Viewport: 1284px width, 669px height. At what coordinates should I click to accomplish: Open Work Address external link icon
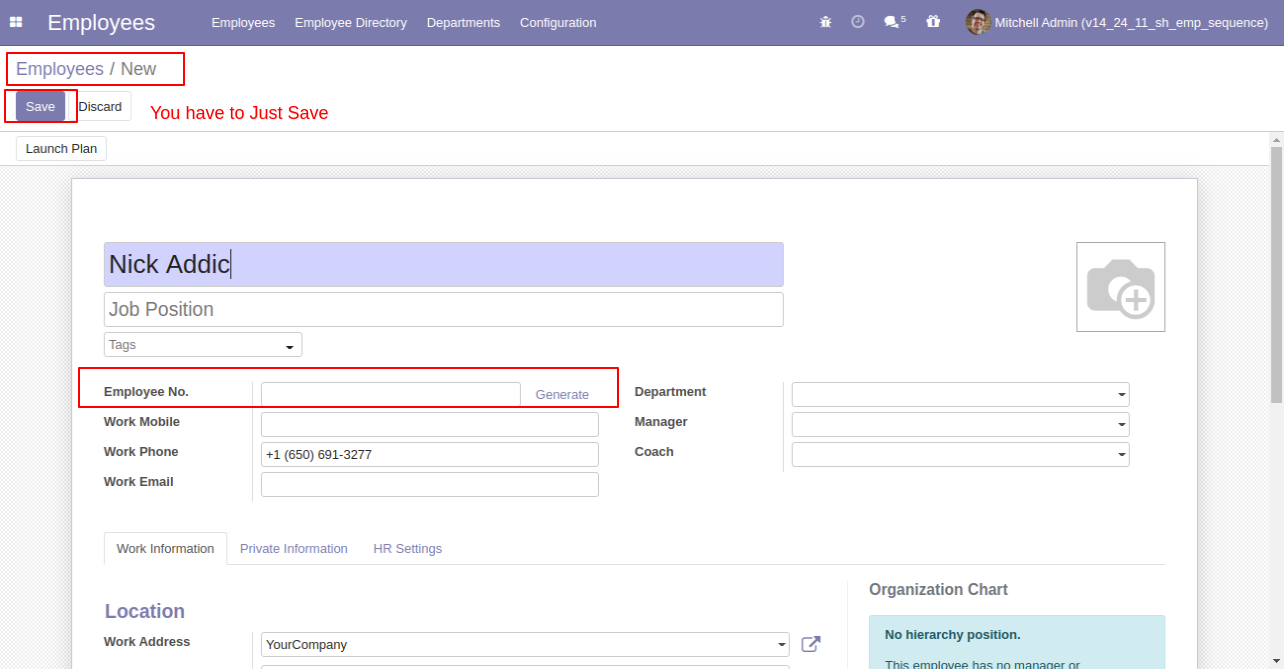[x=811, y=645]
